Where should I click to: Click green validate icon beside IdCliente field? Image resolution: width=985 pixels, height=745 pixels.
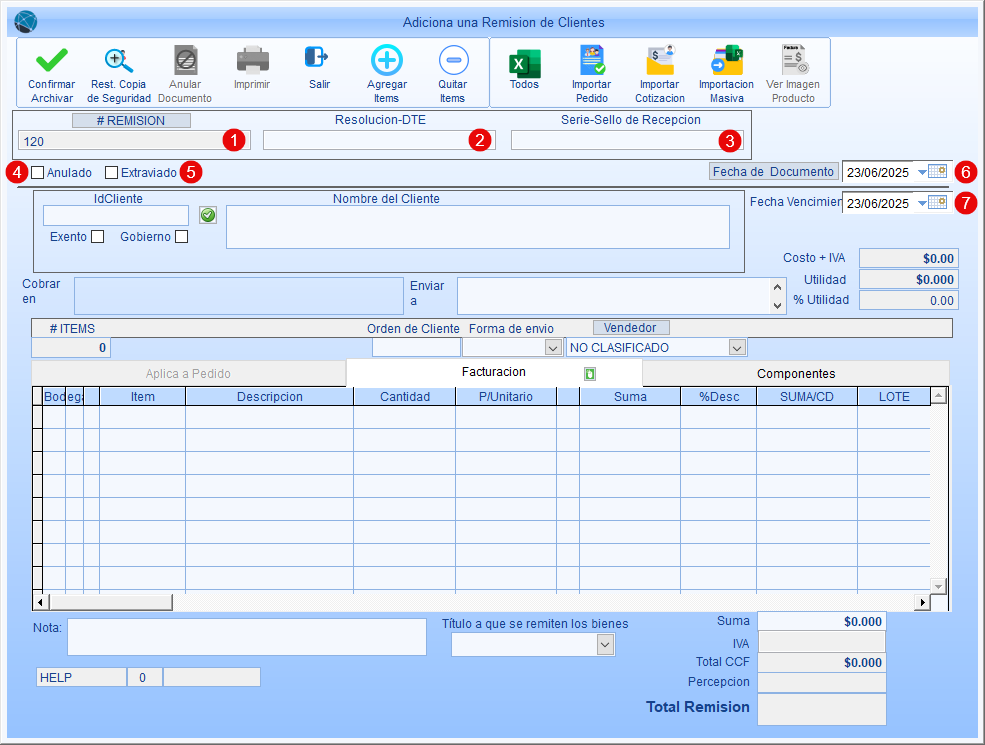pos(208,214)
